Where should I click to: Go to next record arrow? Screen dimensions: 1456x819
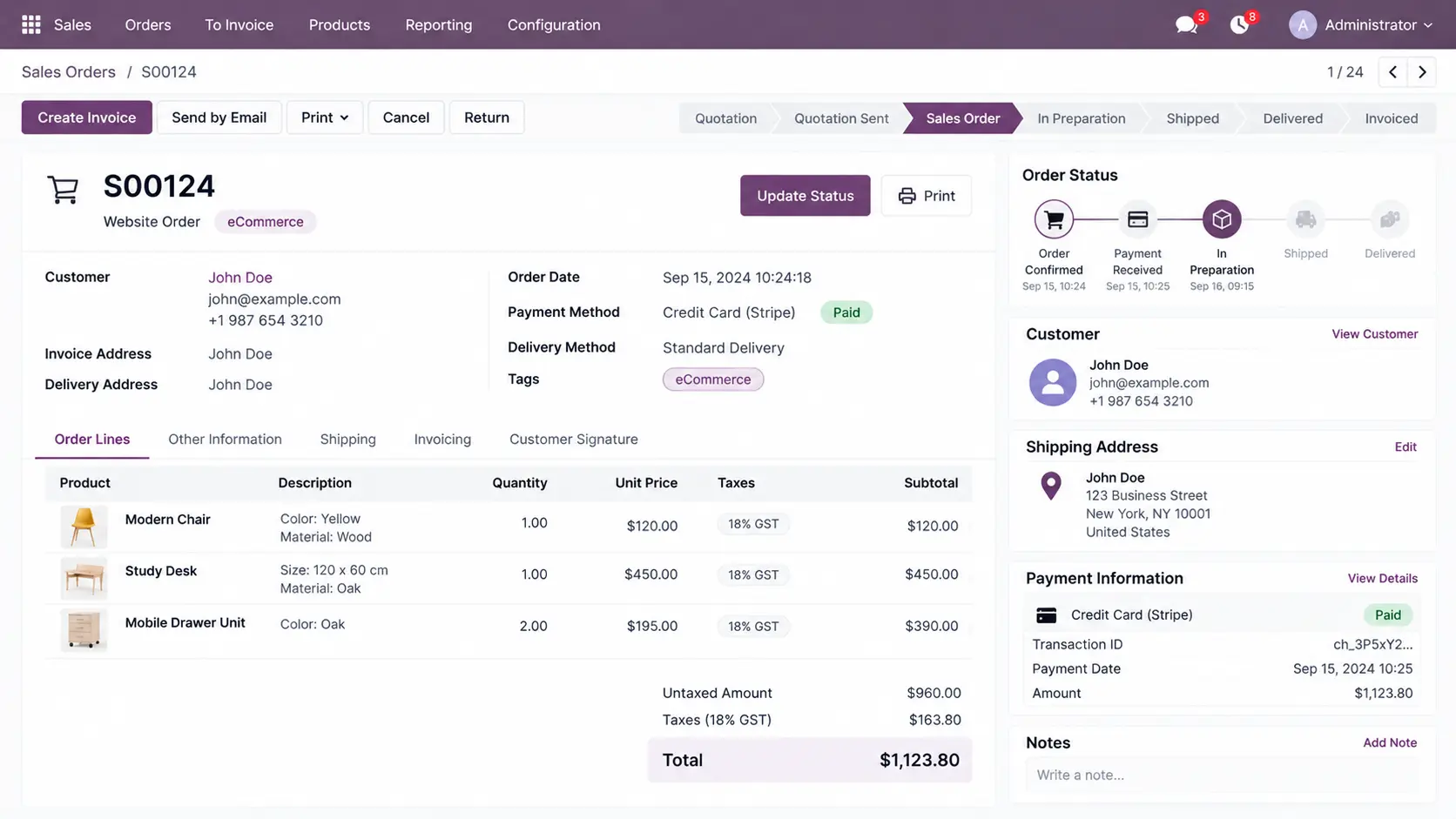1422,72
